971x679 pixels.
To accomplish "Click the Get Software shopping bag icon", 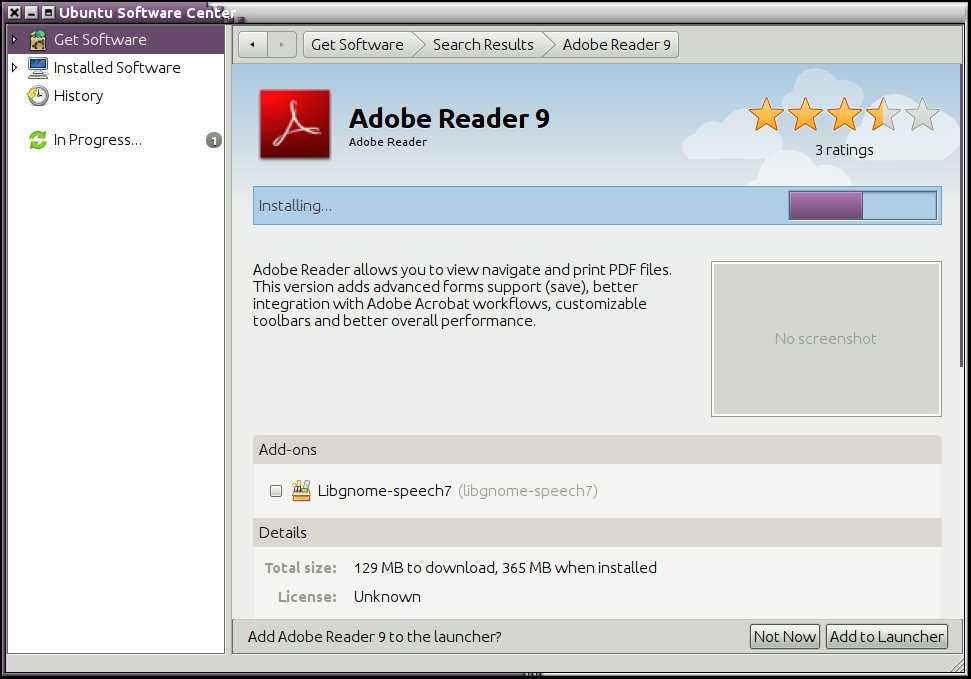I will [38, 40].
